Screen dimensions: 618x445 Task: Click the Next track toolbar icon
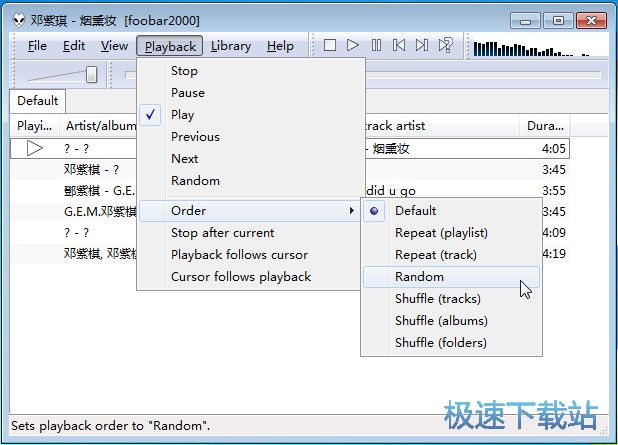(x=422, y=45)
